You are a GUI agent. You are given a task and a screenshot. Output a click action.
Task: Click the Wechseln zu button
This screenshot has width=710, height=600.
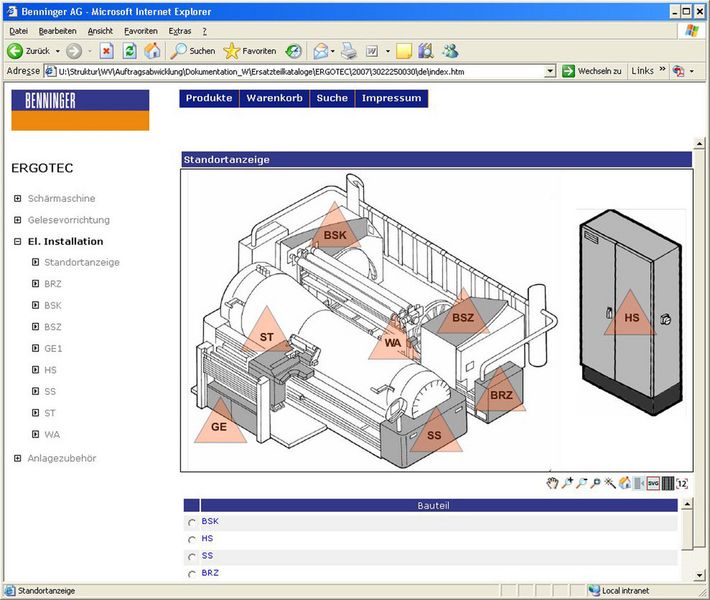click(592, 71)
